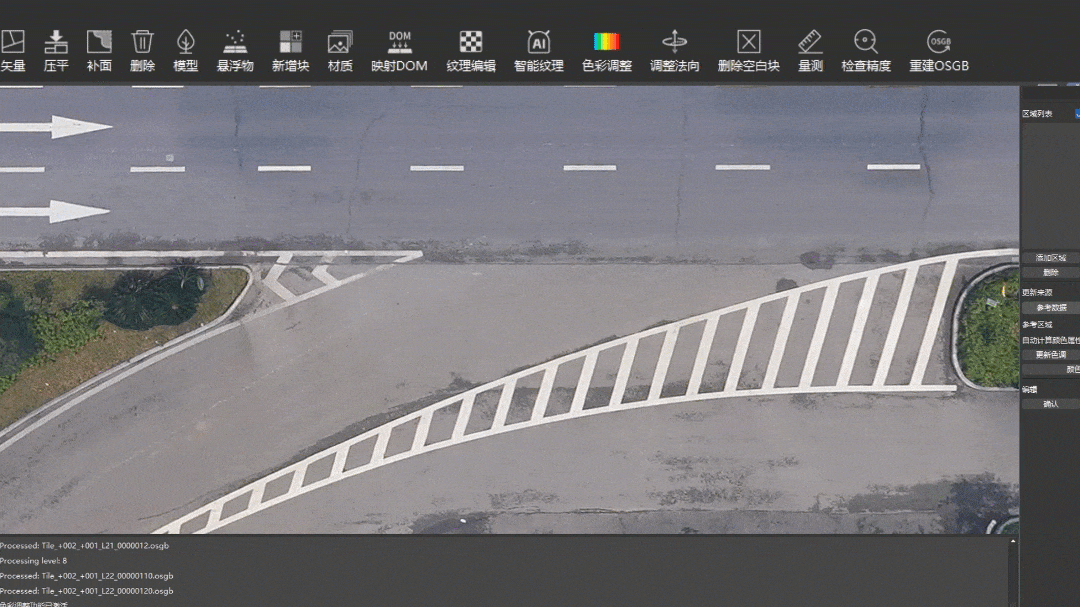The height and width of the screenshot is (607, 1080).
Task: Choose the 删除 trash can icon in toolbar
Action: 143,42
